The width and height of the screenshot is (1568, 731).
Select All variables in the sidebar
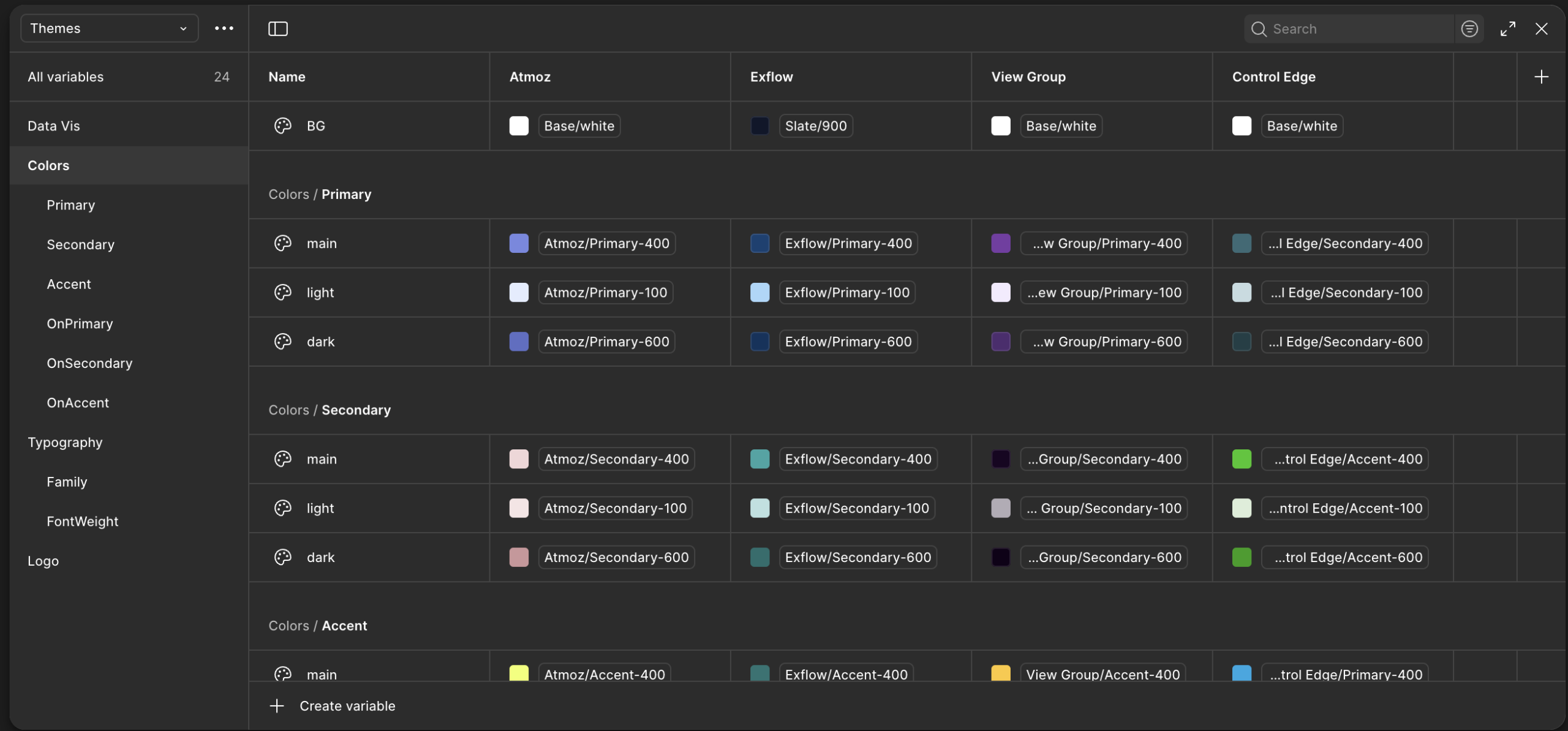[66, 77]
